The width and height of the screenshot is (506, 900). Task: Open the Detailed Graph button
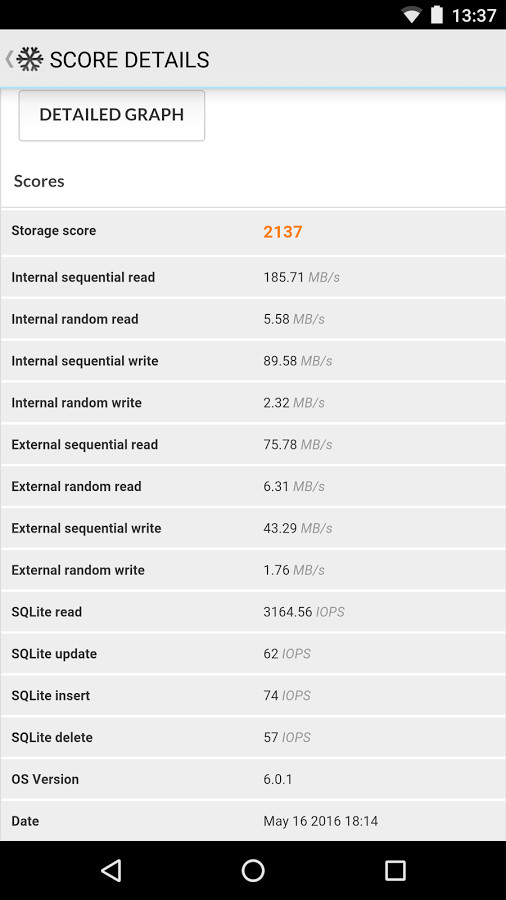[x=112, y=115]
